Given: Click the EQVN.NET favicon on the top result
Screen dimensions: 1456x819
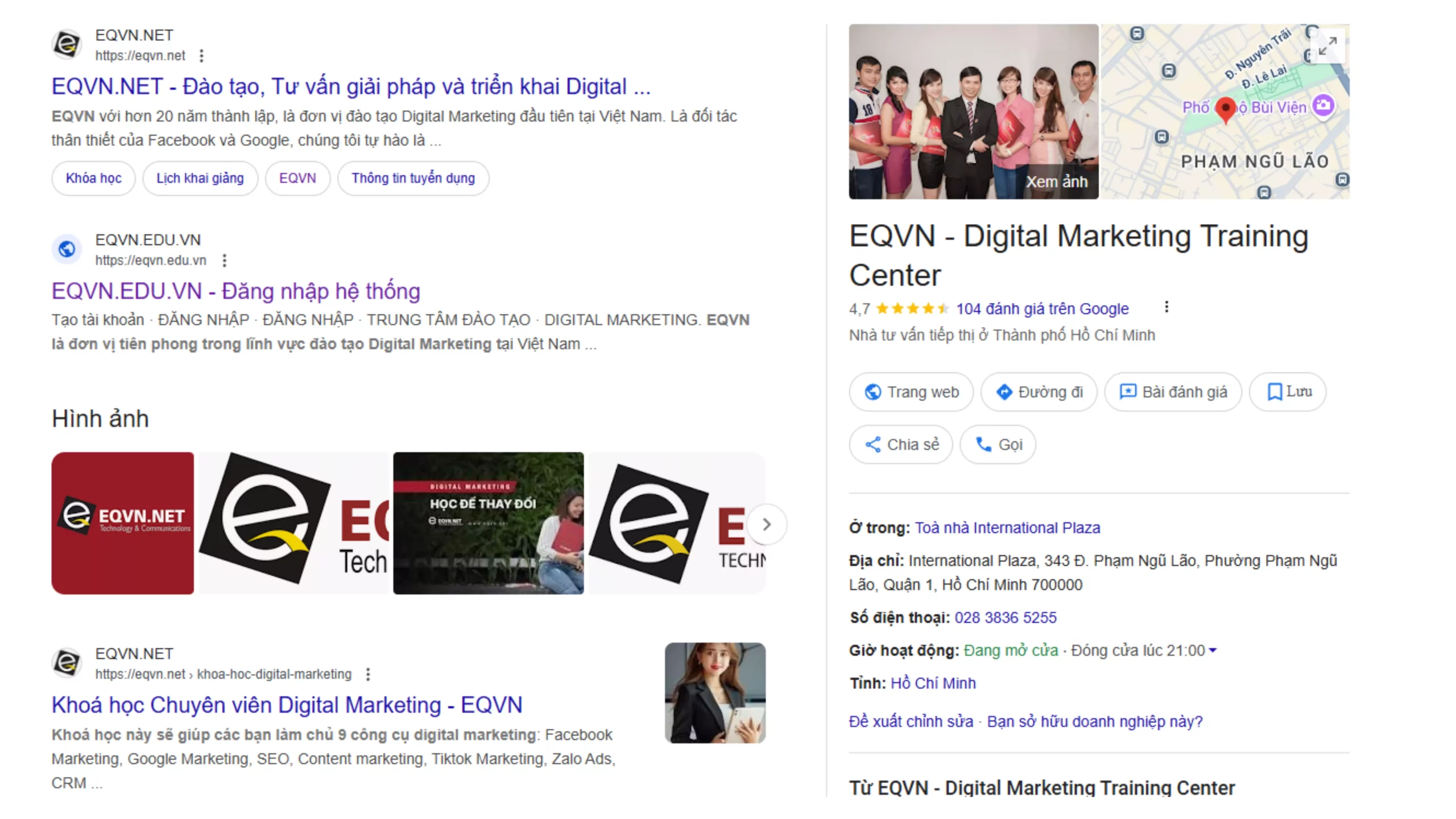Looking at the screenshot, I should click(67, 44).
